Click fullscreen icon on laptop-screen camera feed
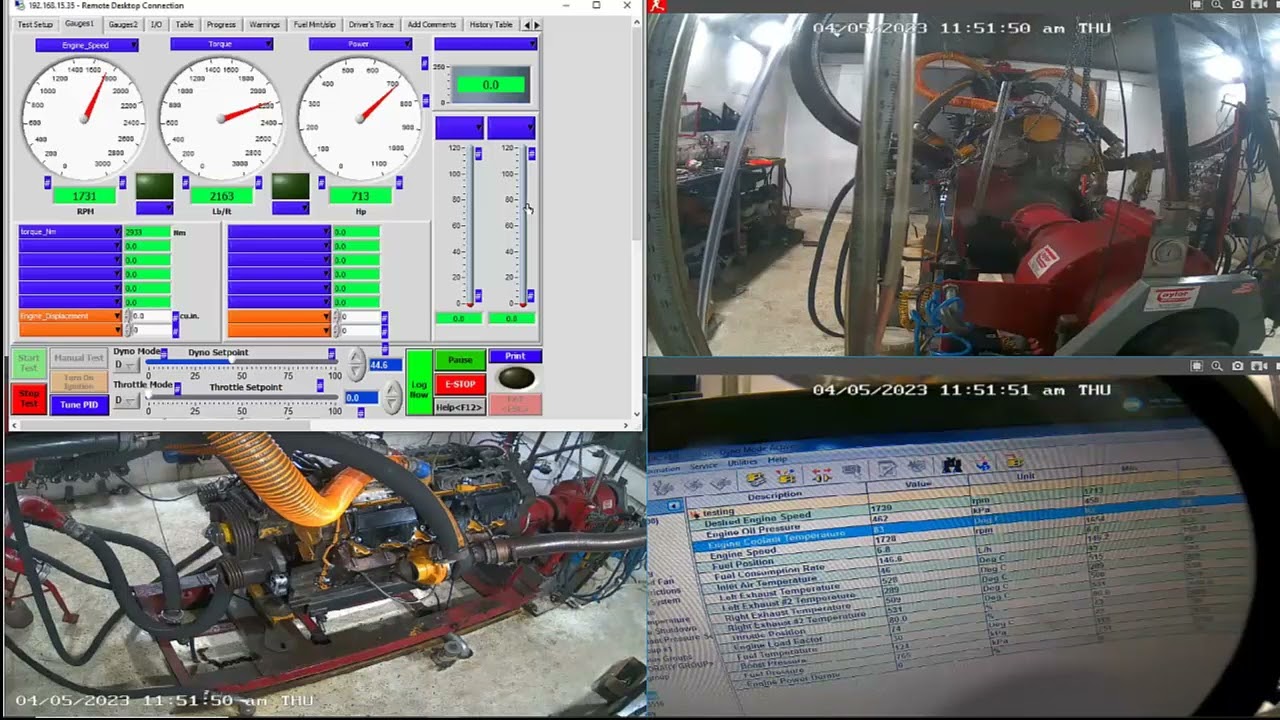 1198,366
